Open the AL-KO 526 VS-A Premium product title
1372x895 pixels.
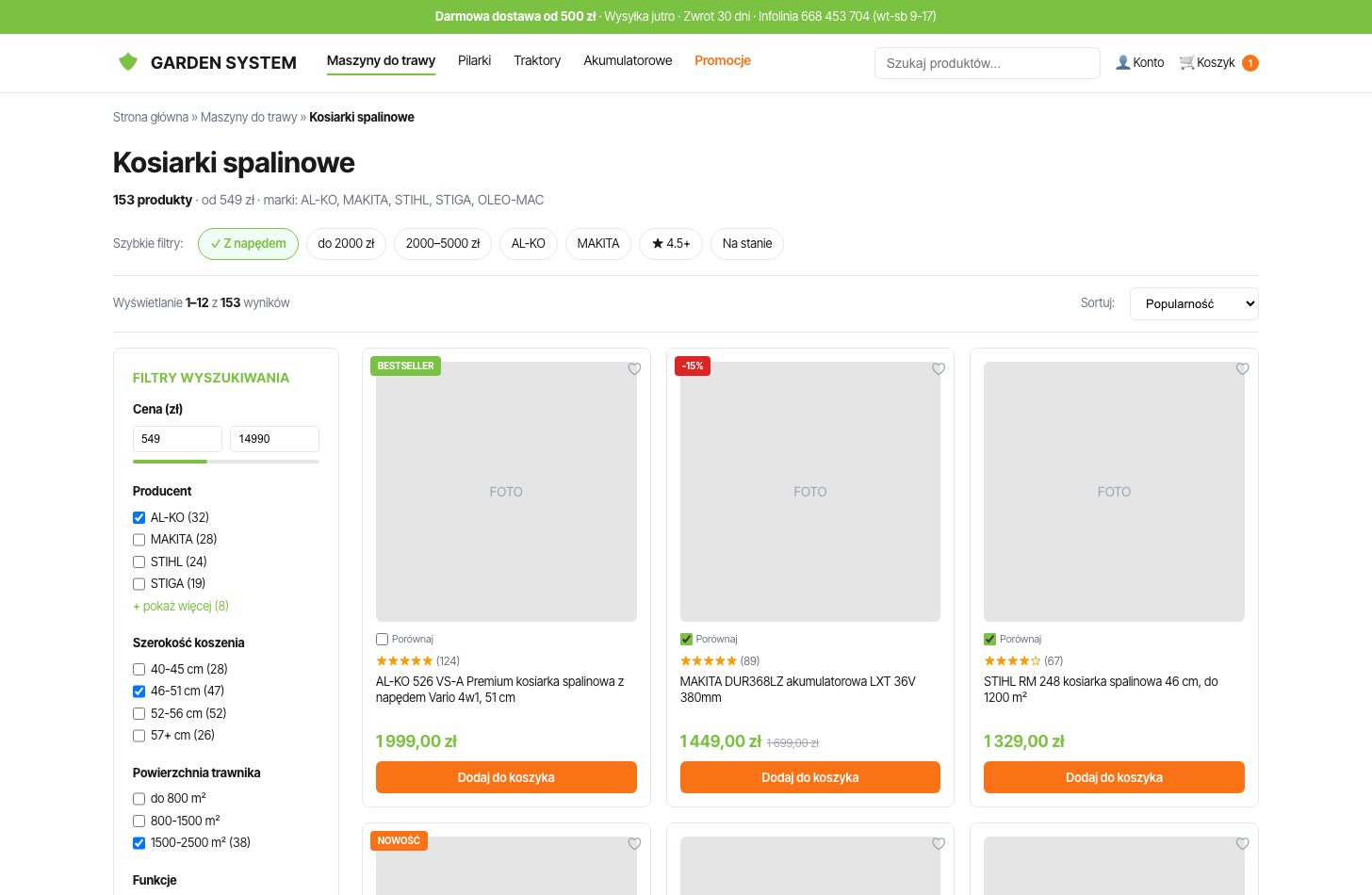click(x=500, y=690)
